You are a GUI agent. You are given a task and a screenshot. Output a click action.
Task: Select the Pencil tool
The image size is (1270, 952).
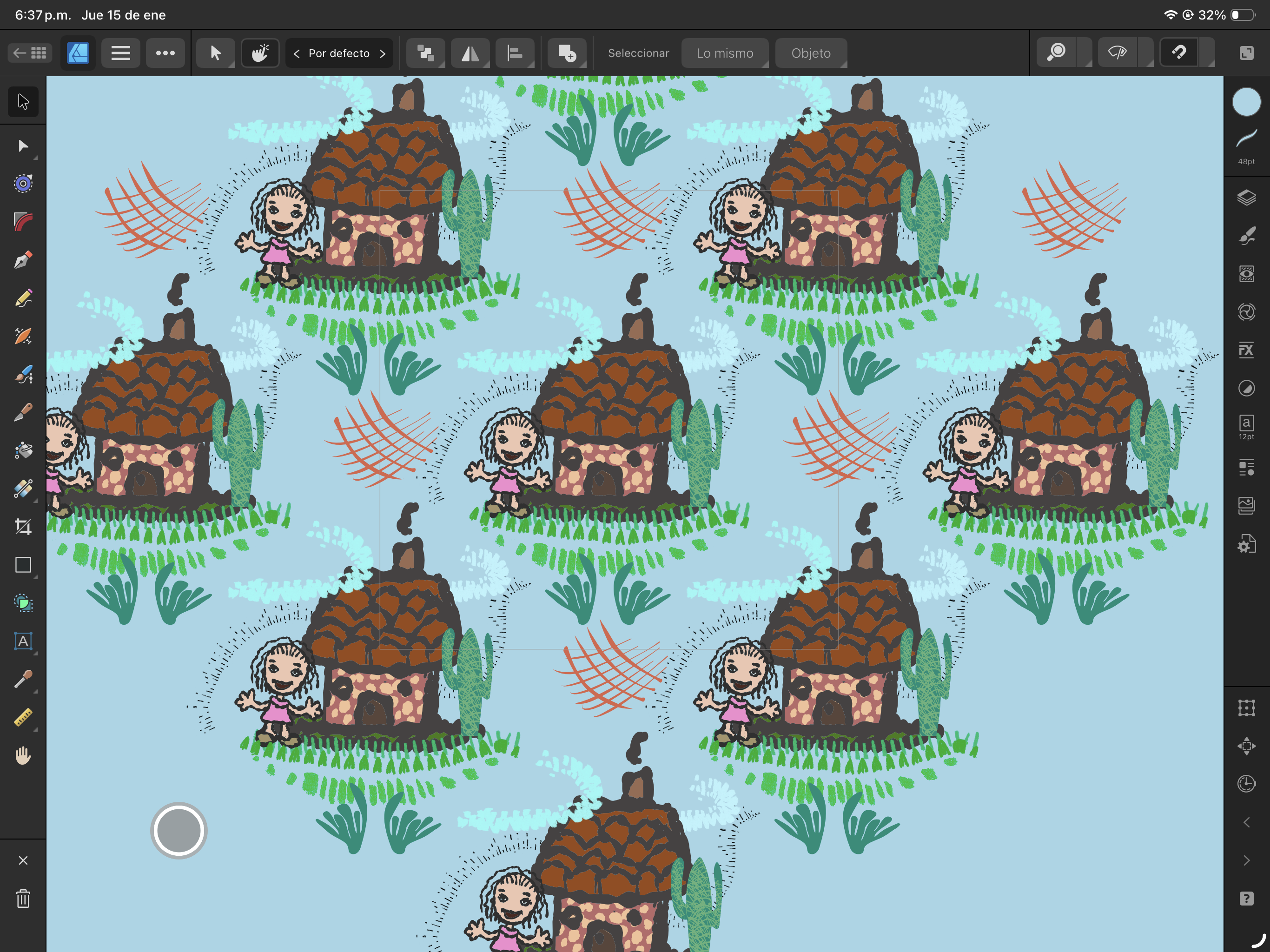pyautogui.click(x=23, y=298)
